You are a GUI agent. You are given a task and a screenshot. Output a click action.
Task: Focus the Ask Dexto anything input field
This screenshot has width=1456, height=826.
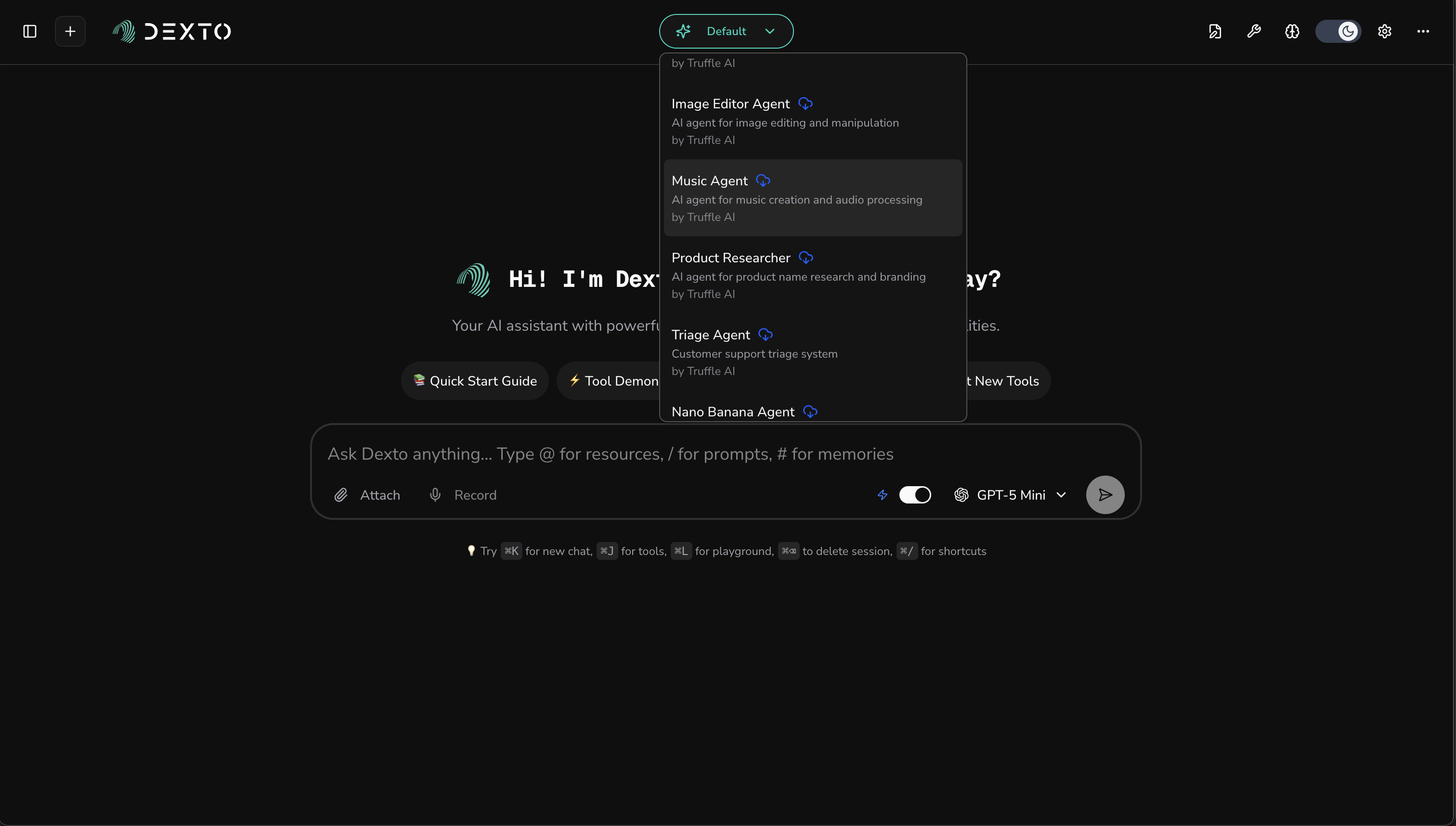tap(610, 454)
